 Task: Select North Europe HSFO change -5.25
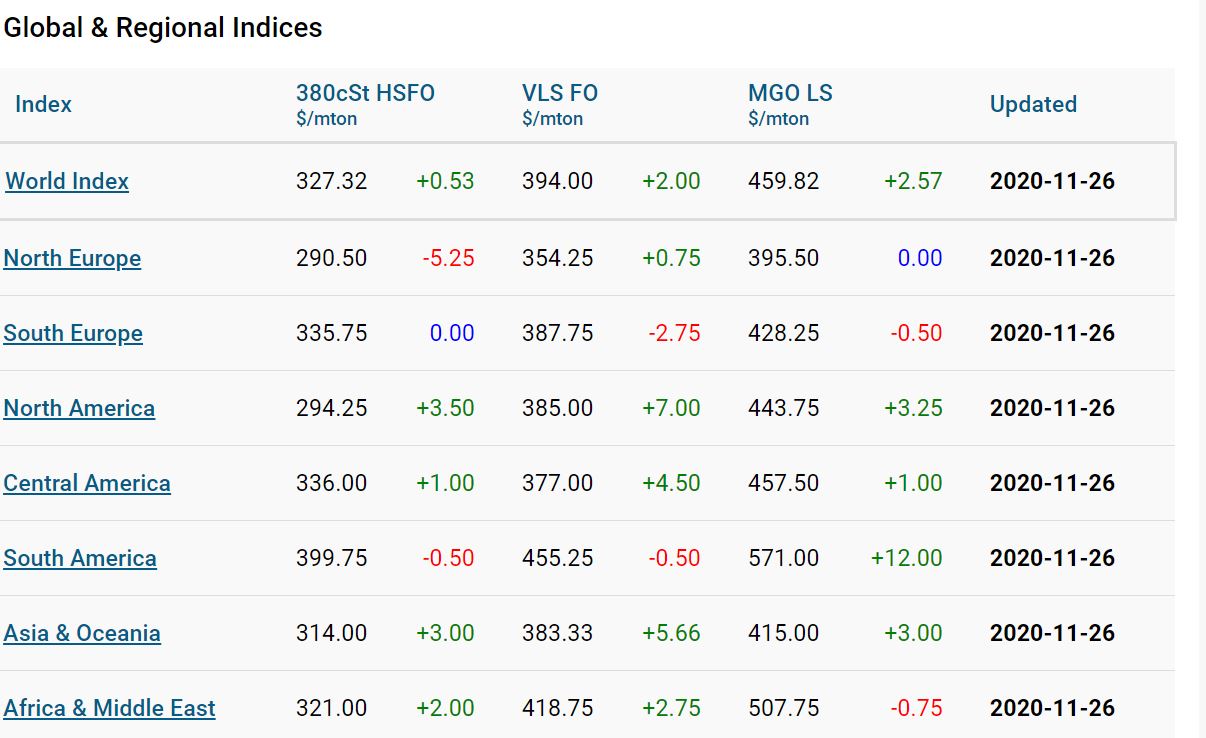448,258
